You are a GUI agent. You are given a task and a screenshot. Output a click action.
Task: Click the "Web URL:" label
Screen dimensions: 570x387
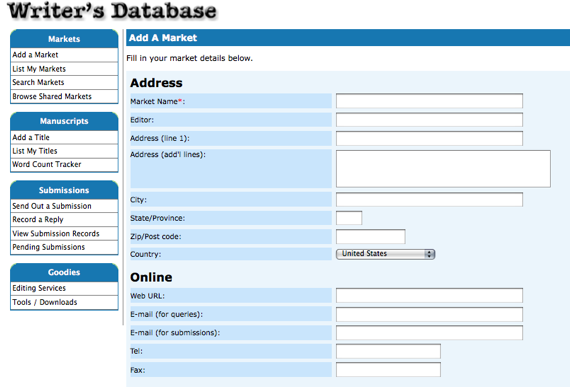[147, 296]
